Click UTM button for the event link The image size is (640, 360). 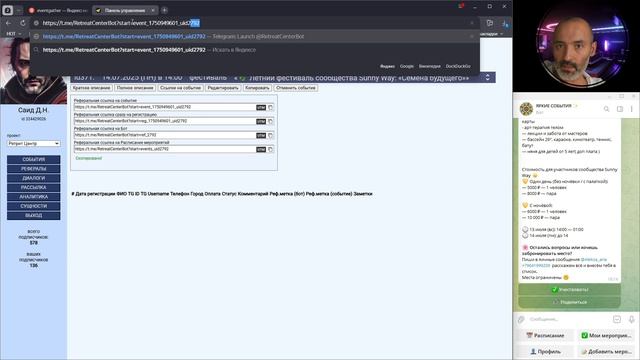(261, 107)
